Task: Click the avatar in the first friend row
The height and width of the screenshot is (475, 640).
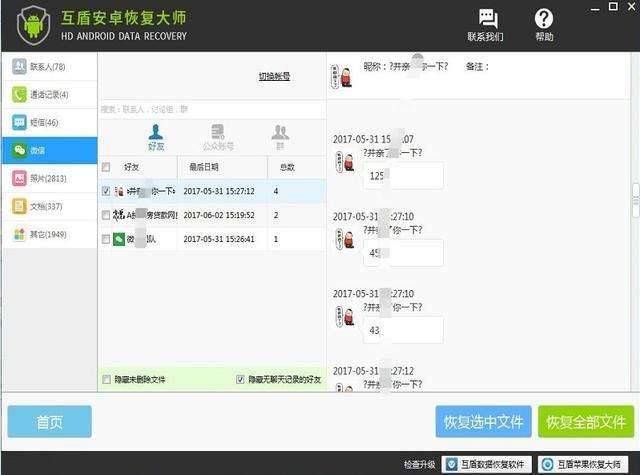Action: (119, 191)
